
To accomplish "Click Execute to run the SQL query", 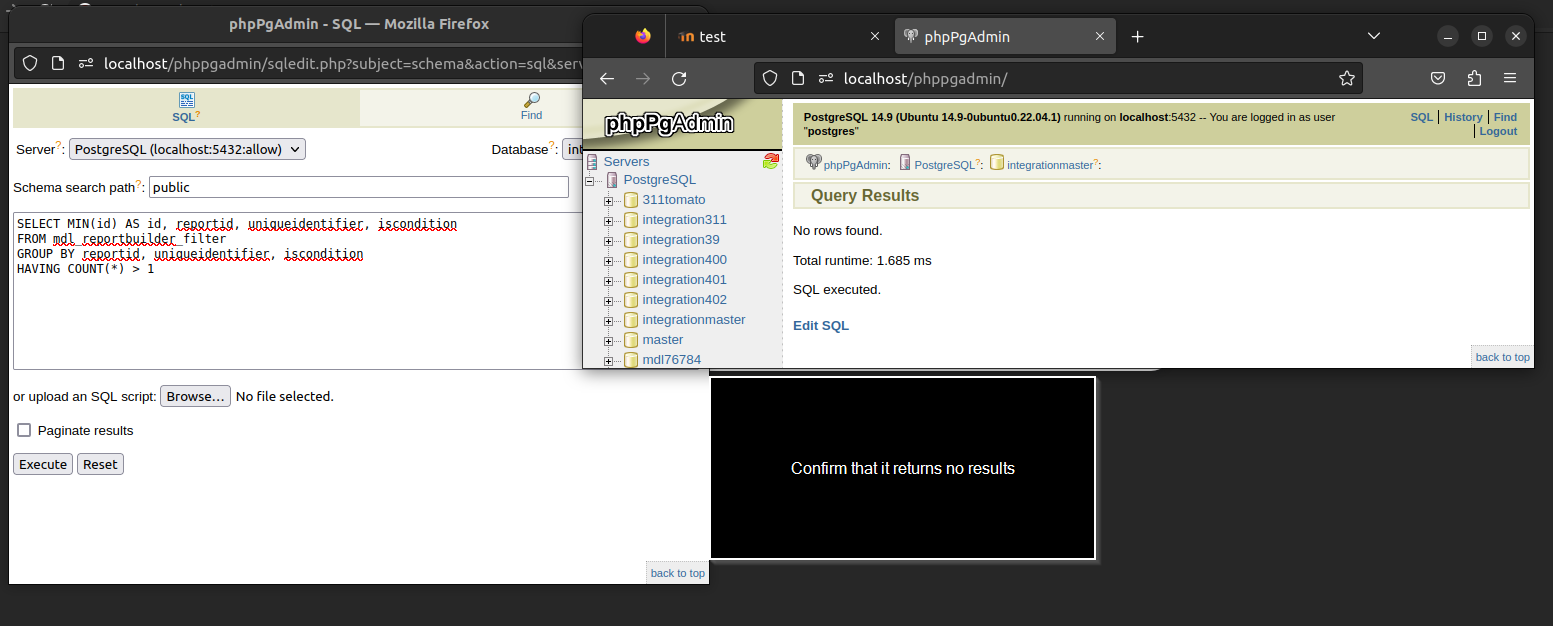I will pyautogui.click(x=43, y=464).
